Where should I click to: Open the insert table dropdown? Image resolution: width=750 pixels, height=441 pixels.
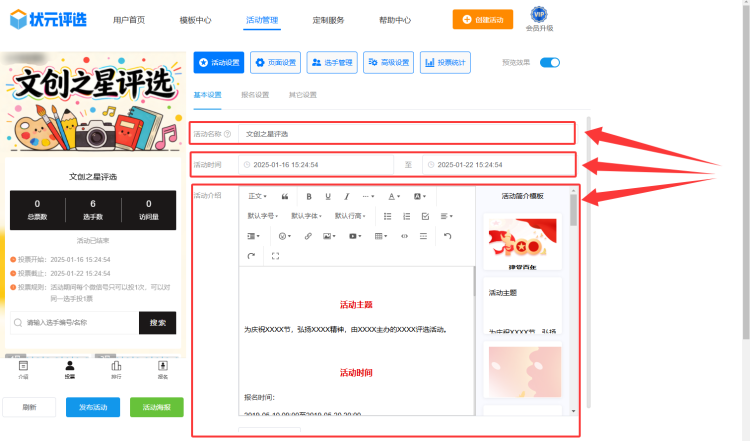(381, 236)
